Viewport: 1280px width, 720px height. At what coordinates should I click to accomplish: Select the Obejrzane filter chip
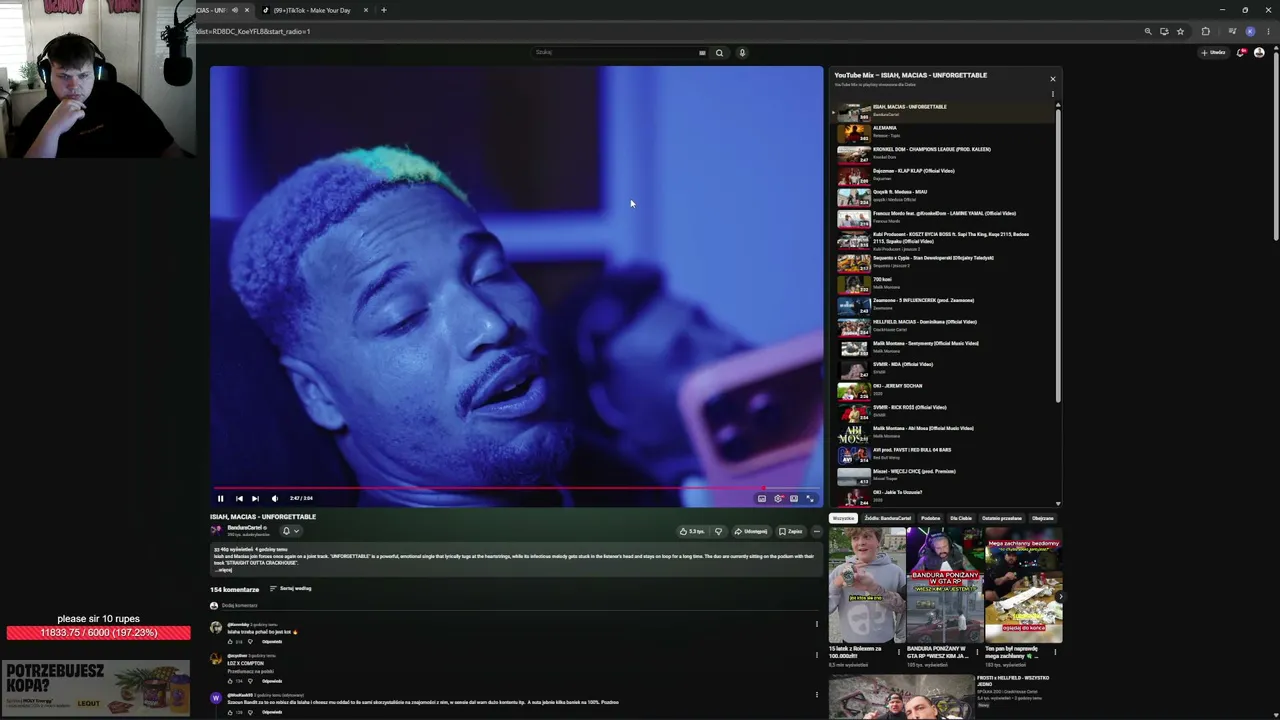(1043, 518)
